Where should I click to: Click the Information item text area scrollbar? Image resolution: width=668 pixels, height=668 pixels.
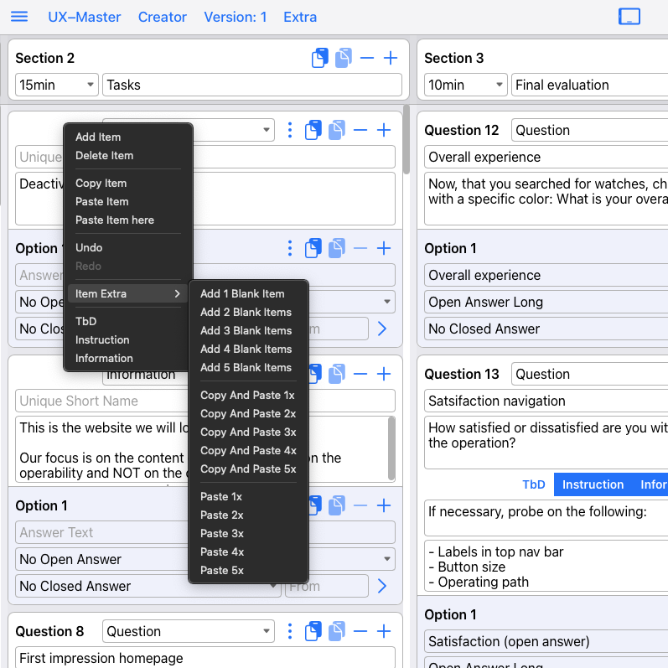point(391,448)
